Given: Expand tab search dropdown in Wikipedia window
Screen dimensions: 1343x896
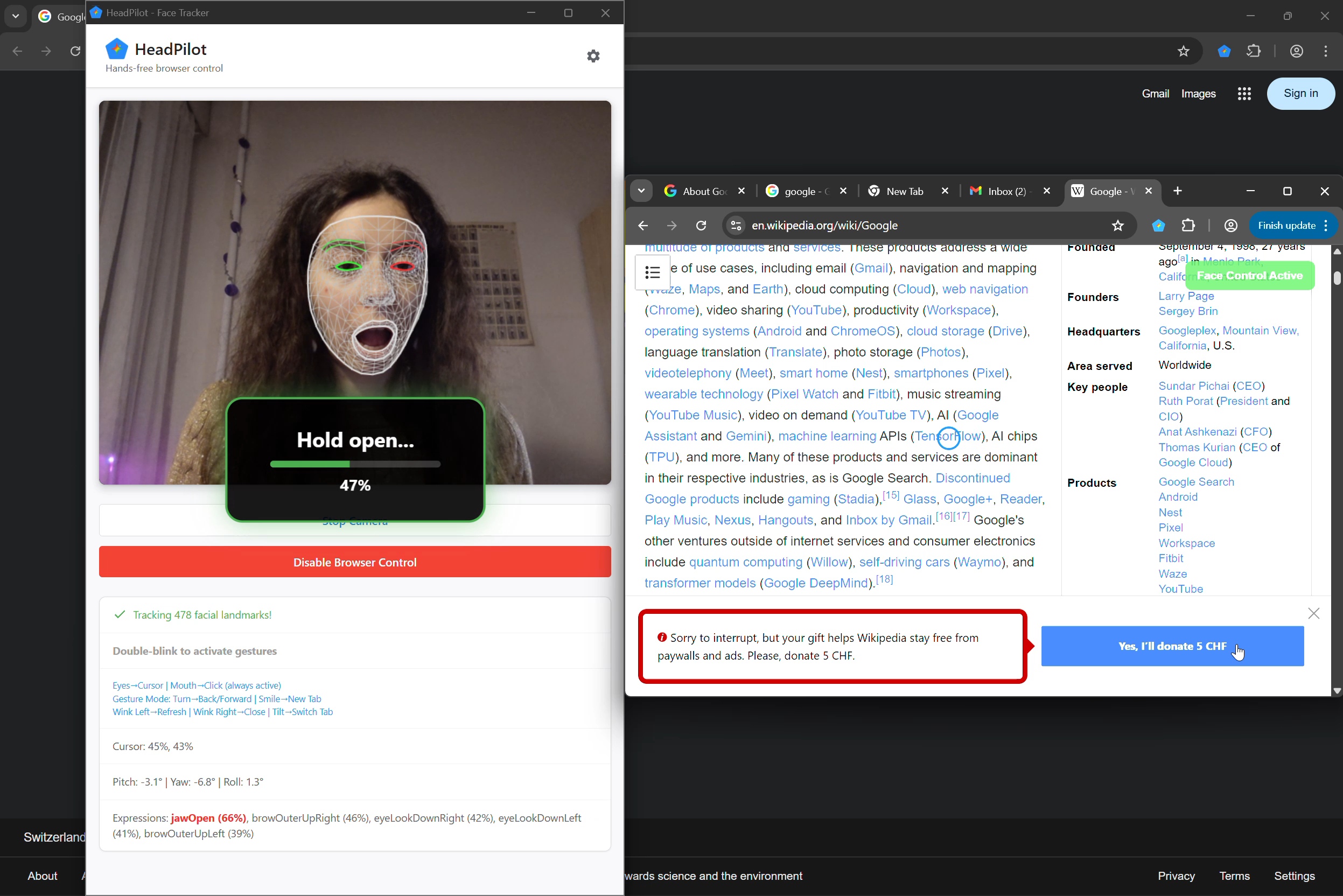Looking at the screenshot, I should [x=641, y=192].
